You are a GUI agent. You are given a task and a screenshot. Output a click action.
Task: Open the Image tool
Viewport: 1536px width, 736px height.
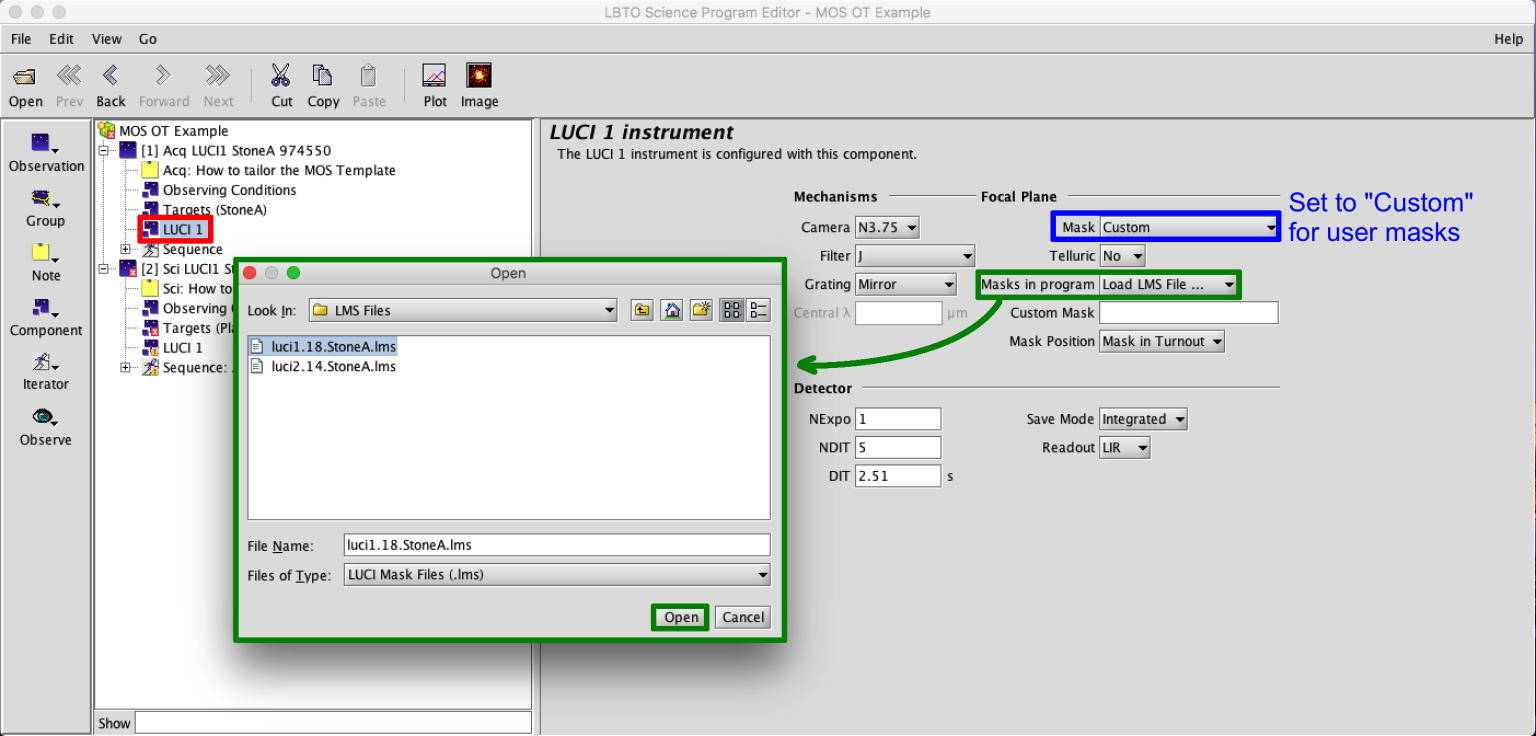point(479,76)
